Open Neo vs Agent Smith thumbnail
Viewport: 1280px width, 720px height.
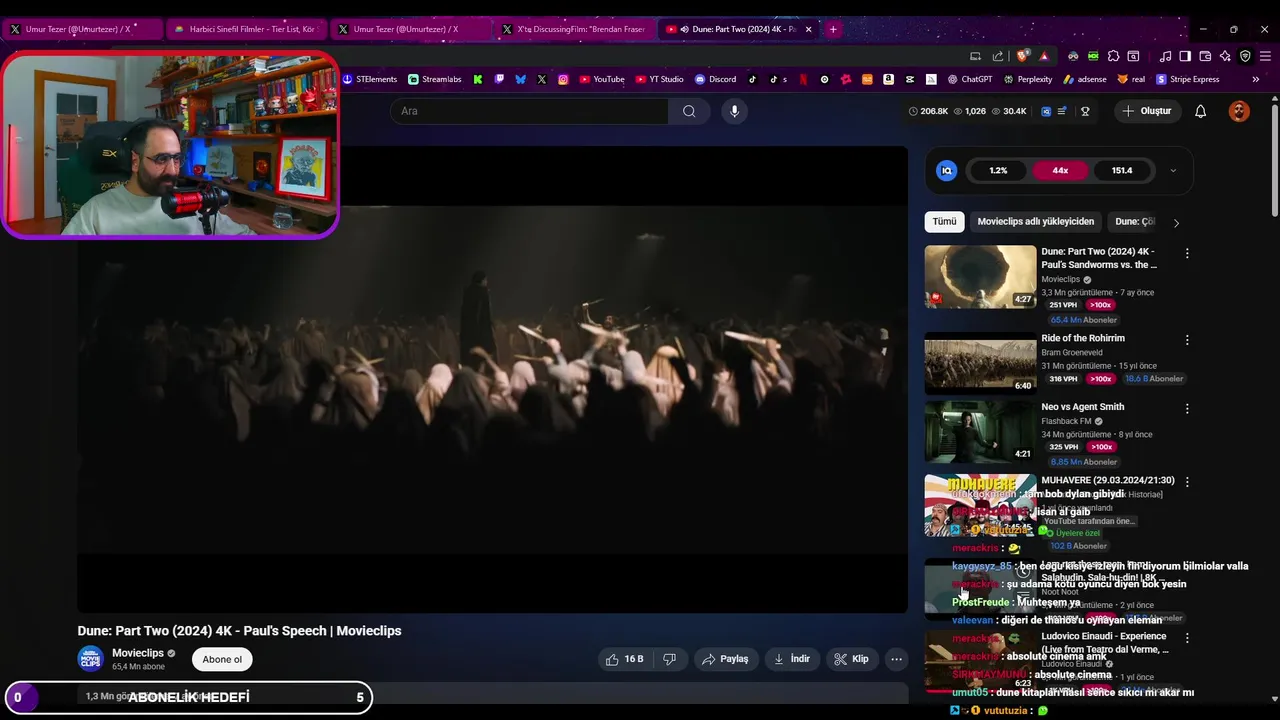point(980,432)
